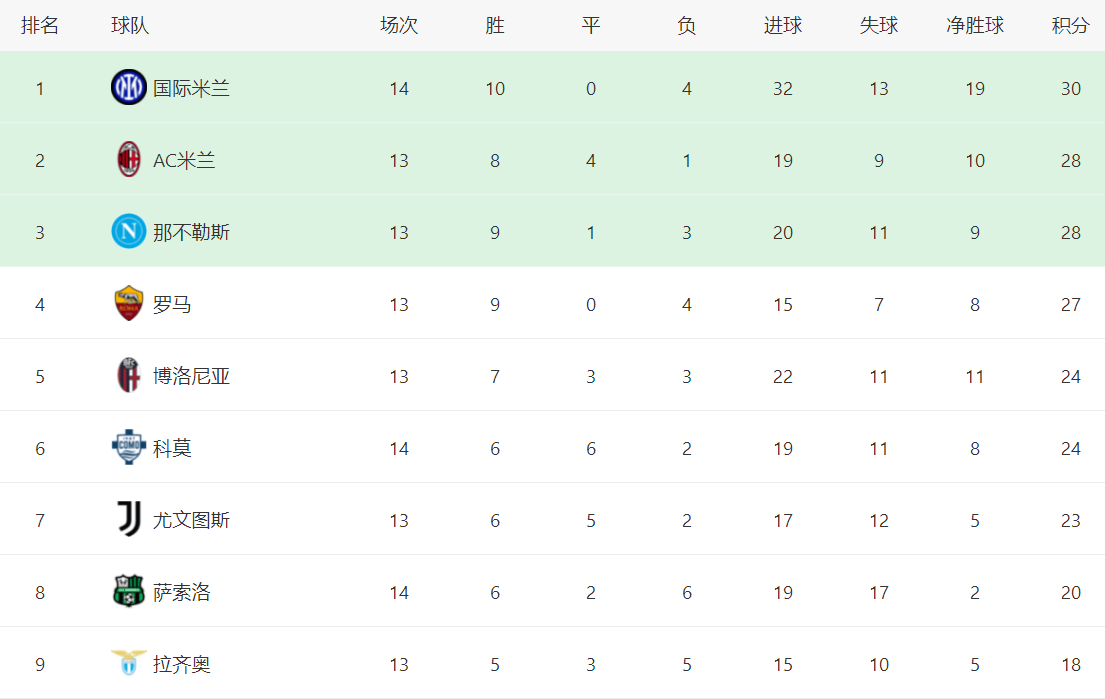
Task: Click the 球队 column header
Action: (x=130, y=26)
